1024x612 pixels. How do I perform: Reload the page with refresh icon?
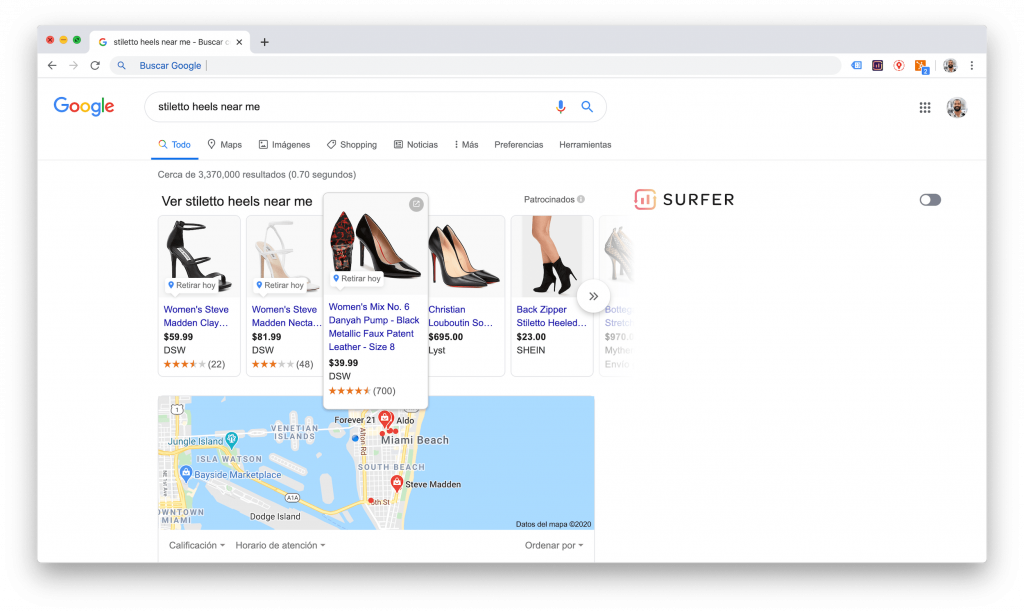95,65
